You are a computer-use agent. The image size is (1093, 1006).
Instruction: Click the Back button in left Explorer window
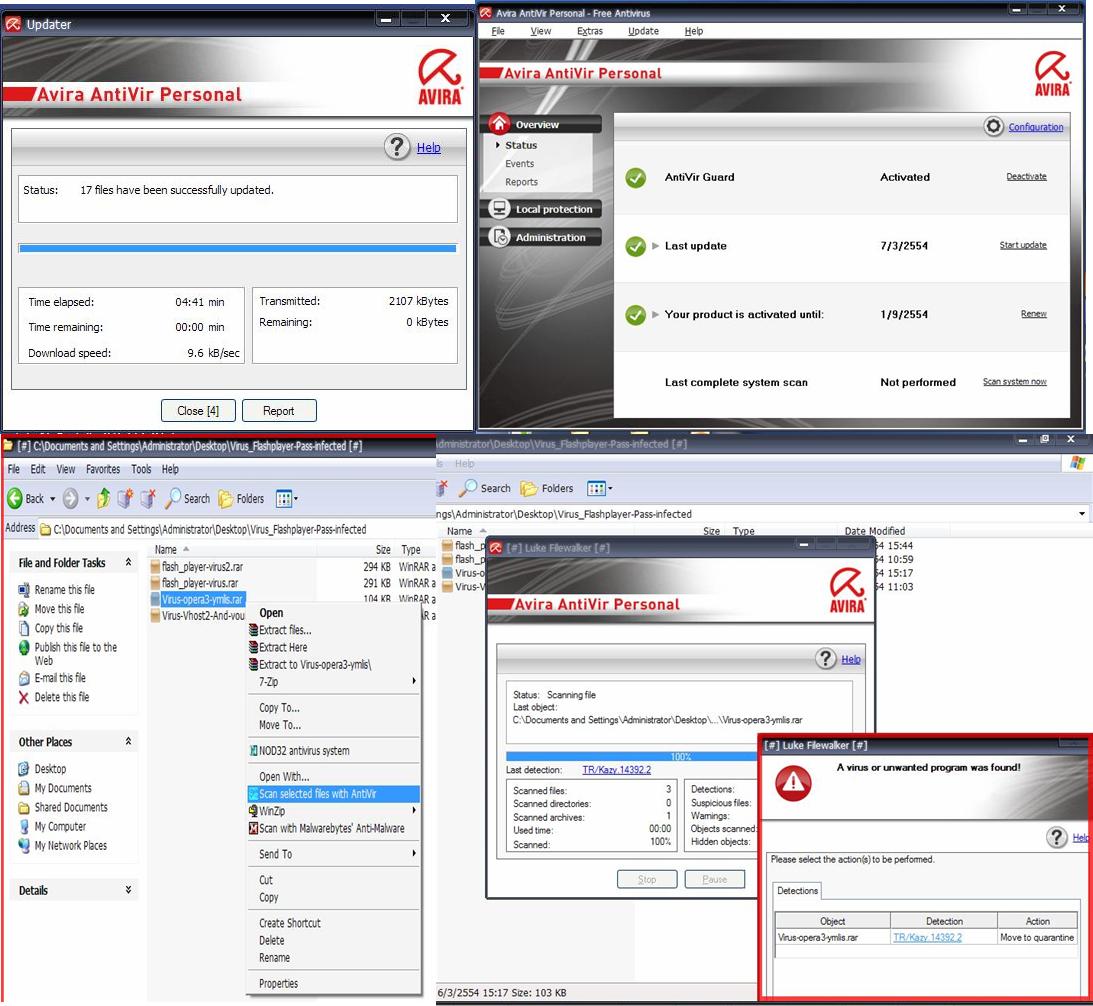(x=26, y=498)
